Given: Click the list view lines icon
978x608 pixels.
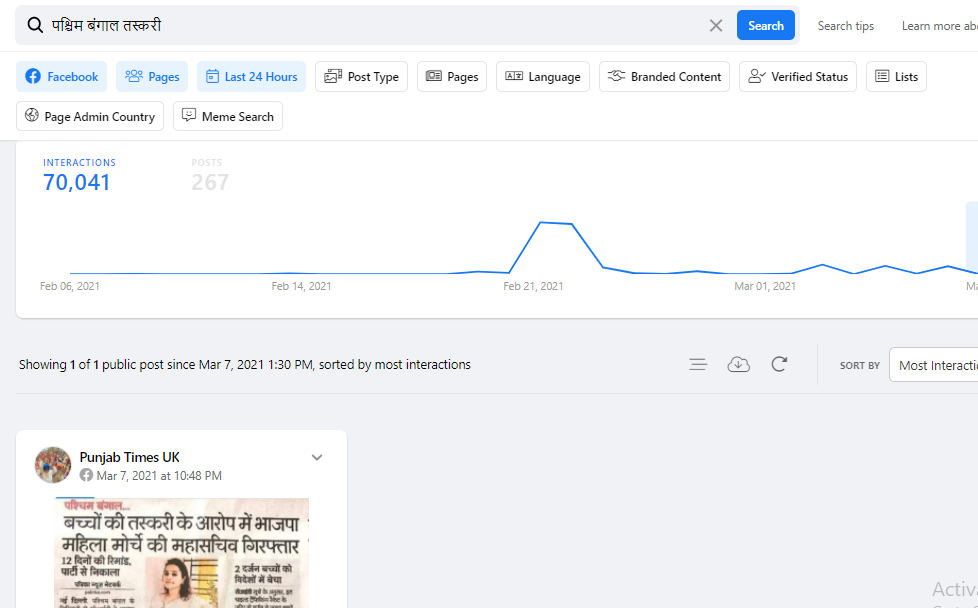Looking at the screenshot, I should (698, 365).
